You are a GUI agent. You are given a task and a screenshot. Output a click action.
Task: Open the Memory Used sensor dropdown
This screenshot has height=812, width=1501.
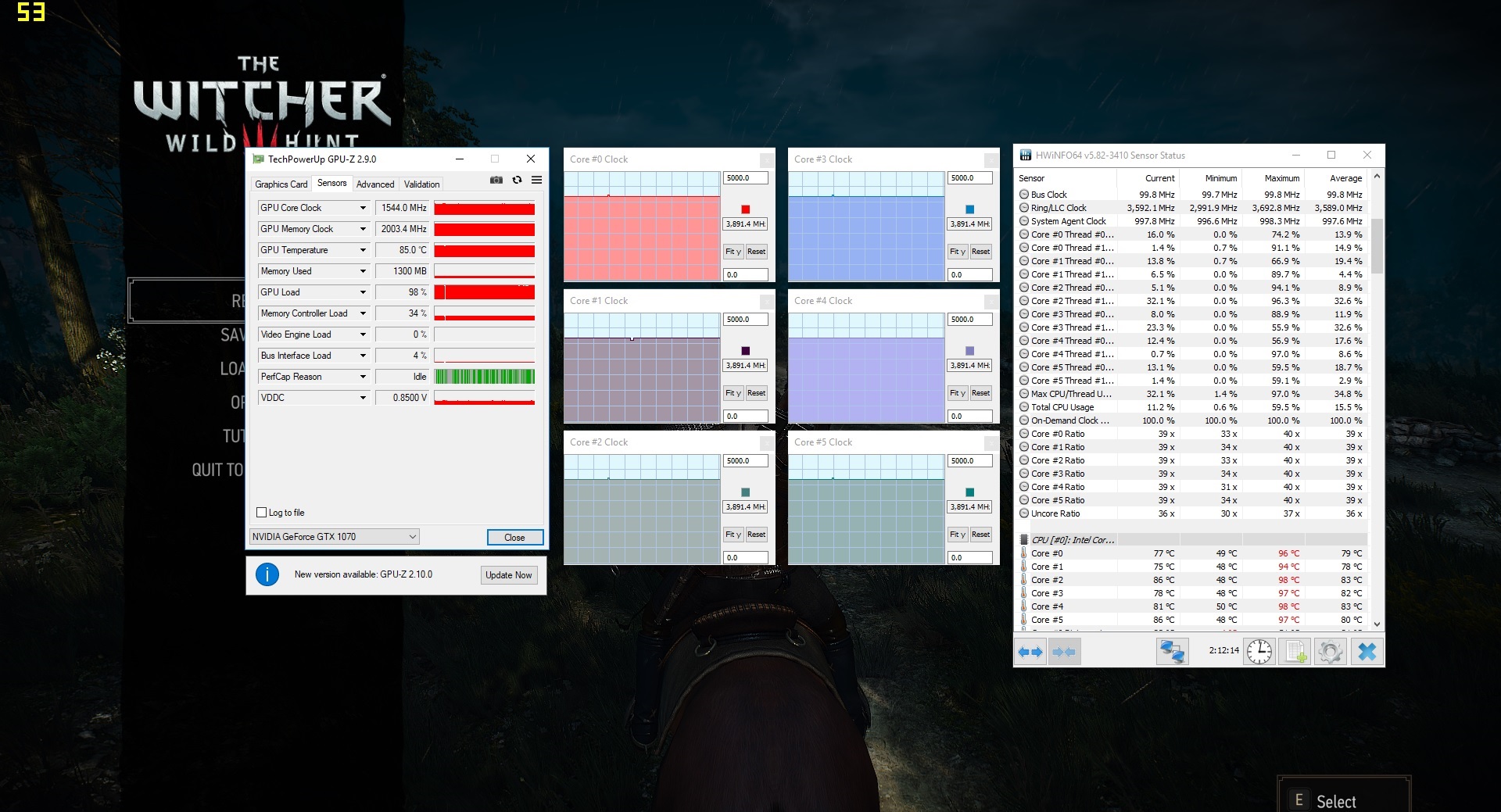pos(363,271)
